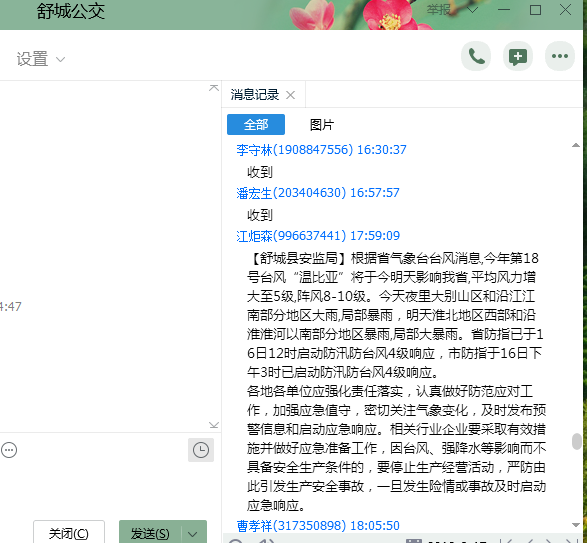Click the add discussion chat-plus icon
Screen dimensions: 587x543
518,57
